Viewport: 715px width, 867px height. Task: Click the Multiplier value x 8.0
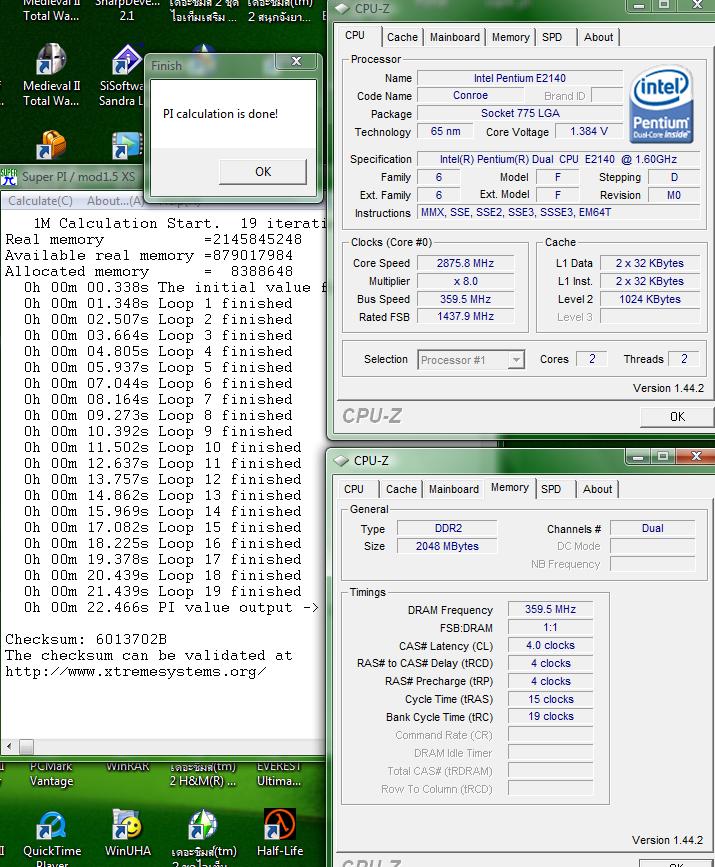[465, 281]
